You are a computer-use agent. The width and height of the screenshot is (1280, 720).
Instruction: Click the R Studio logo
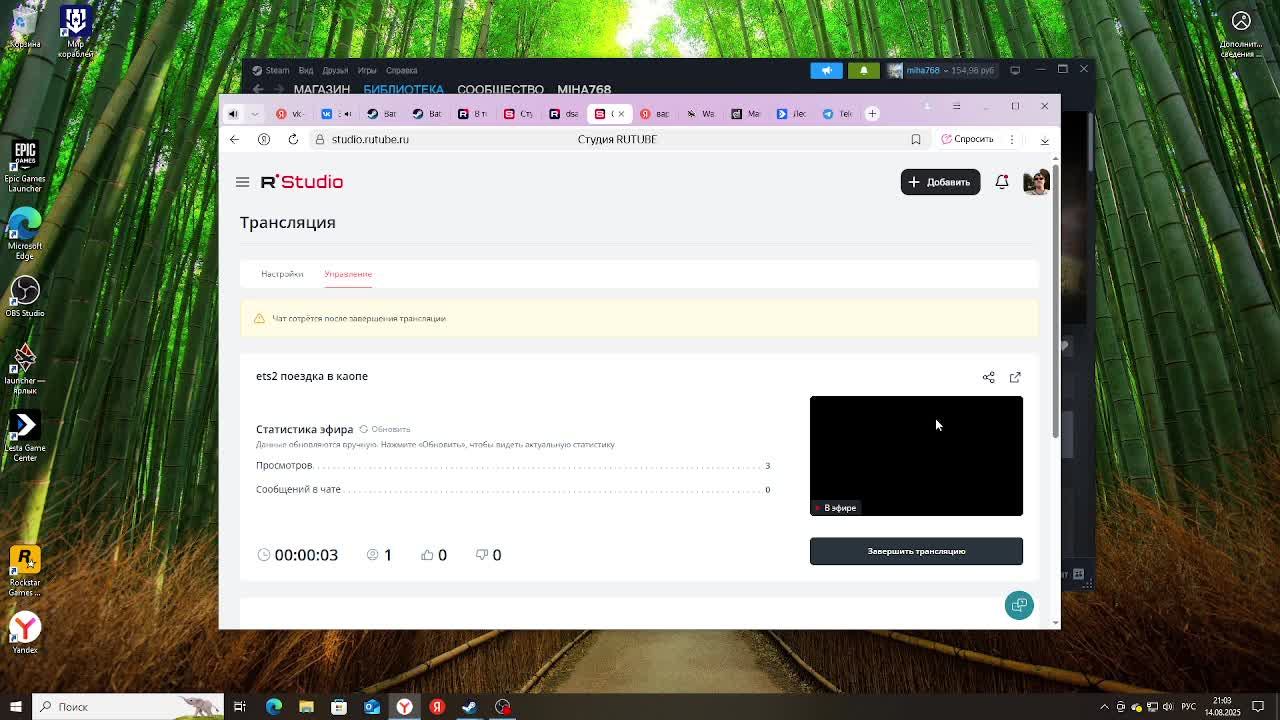[x=302, y=182]
